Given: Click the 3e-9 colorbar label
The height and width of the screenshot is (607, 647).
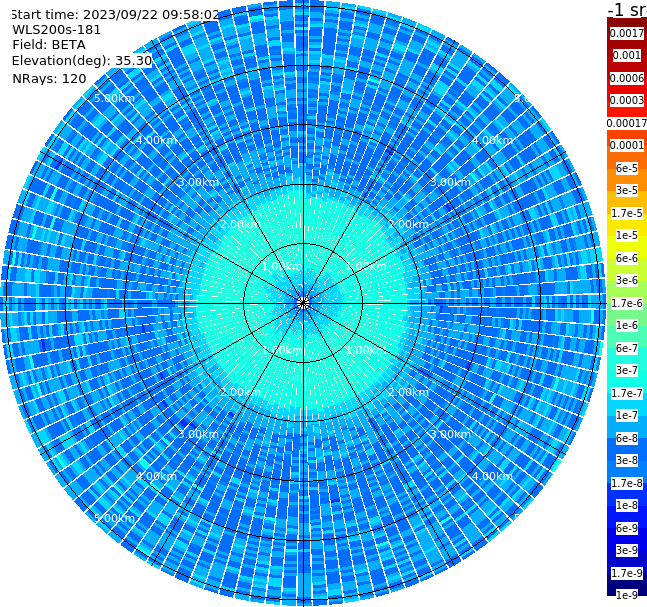Looking at the screenshot, I should coord(627,550).
